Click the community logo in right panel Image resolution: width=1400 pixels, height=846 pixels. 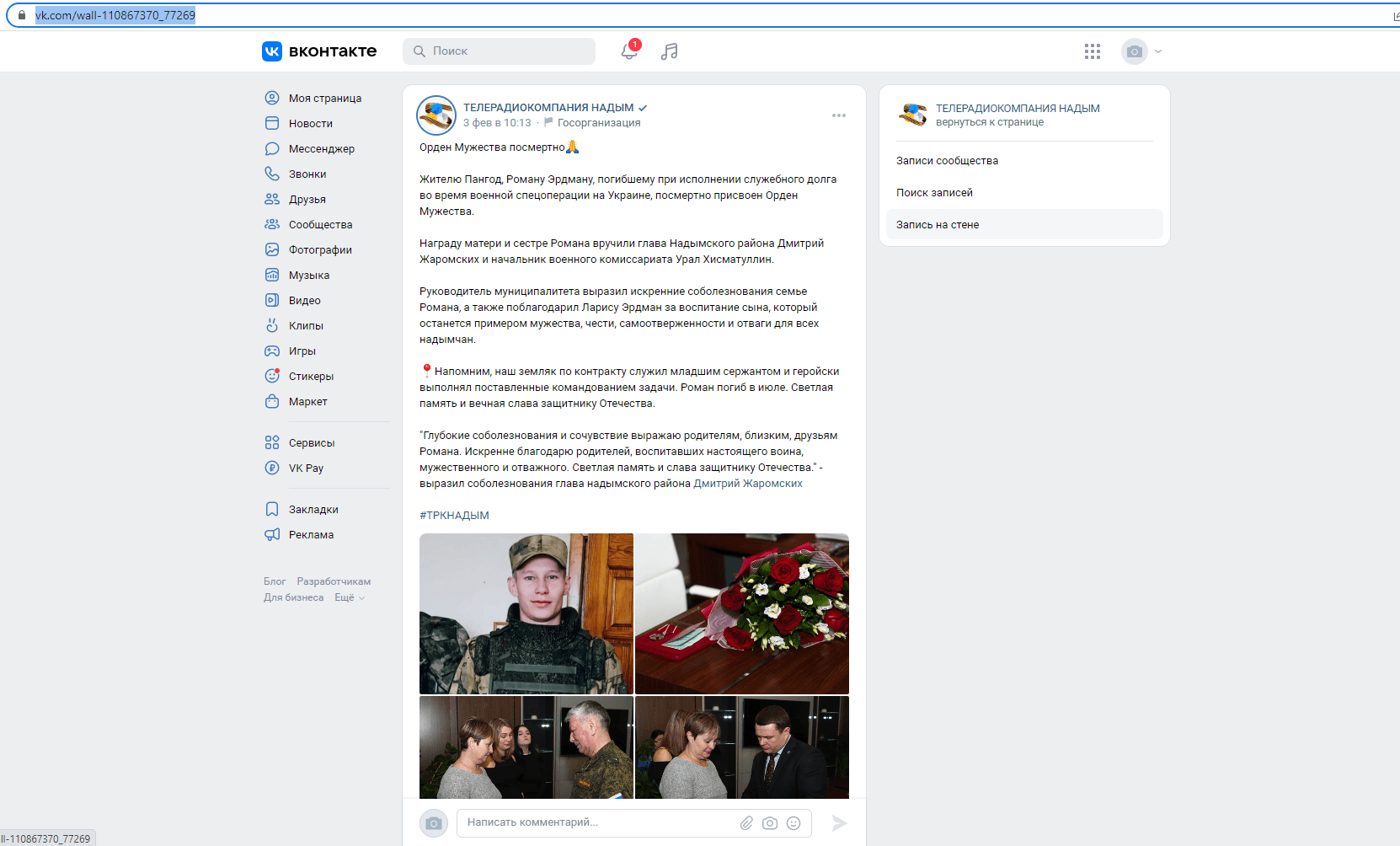912,115
